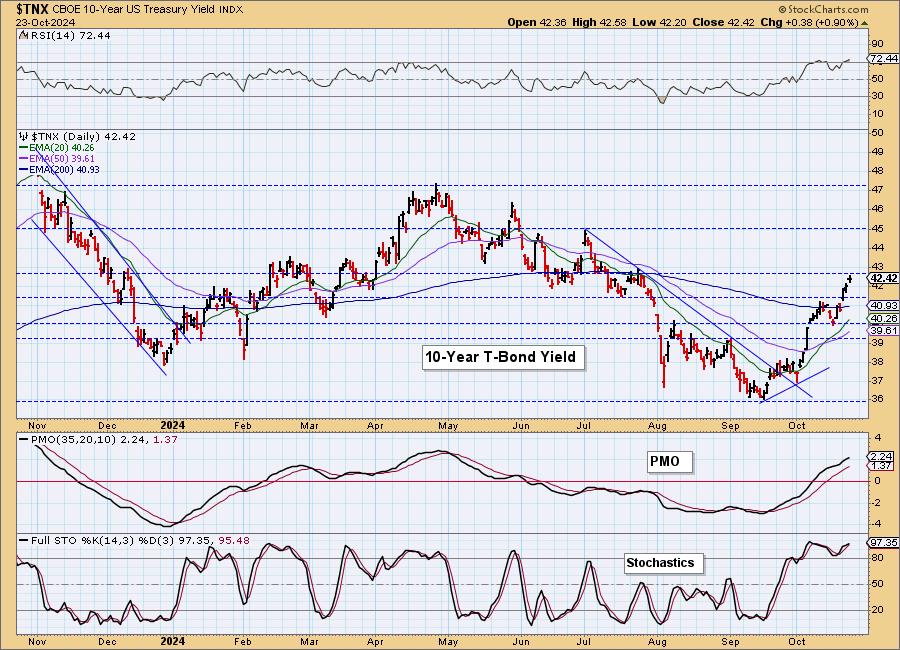Click the Aug label on price axis
This screenshot has width=900, height=650.
coord(657,426)
